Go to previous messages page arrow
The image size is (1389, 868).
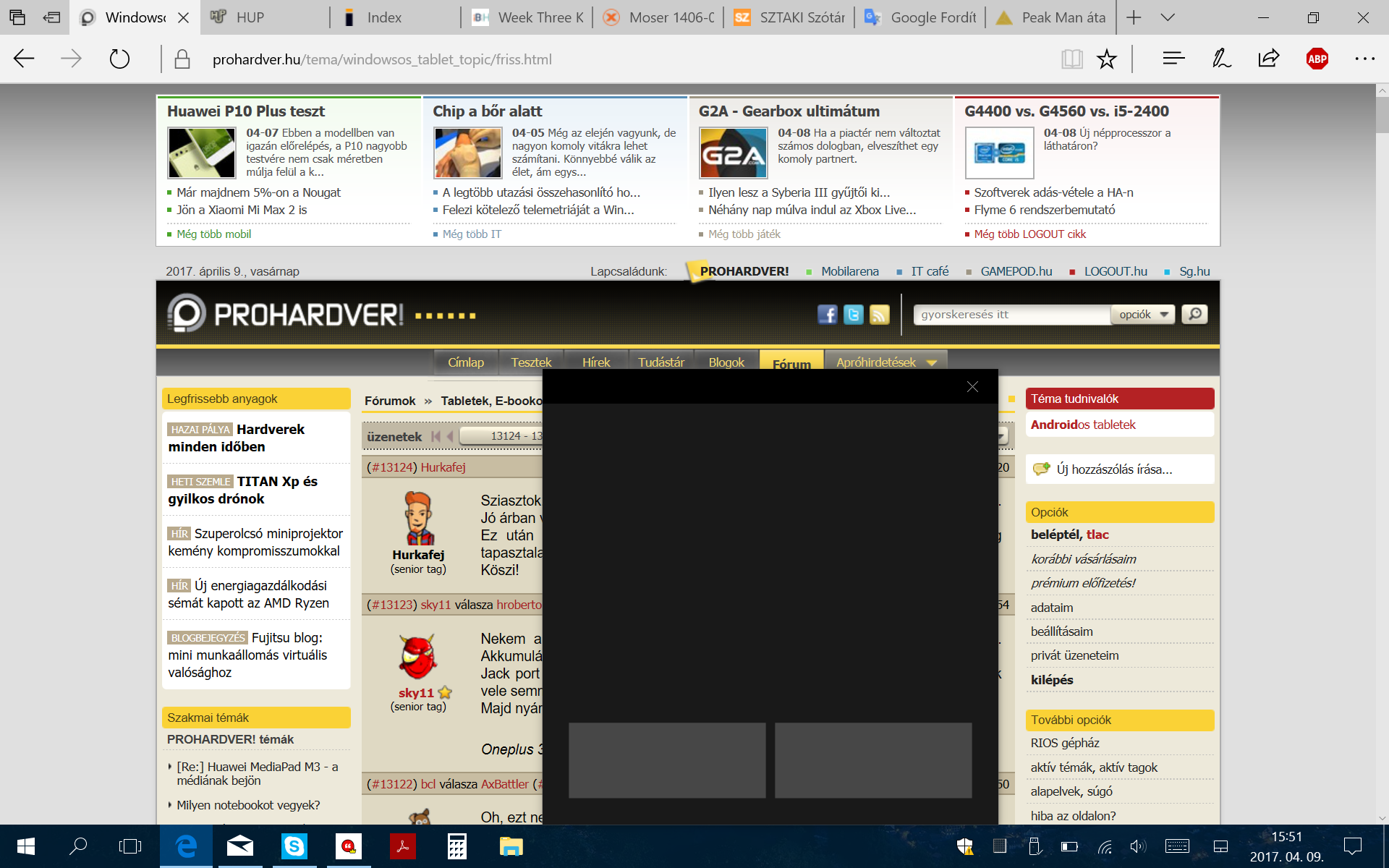click(449, 436)
